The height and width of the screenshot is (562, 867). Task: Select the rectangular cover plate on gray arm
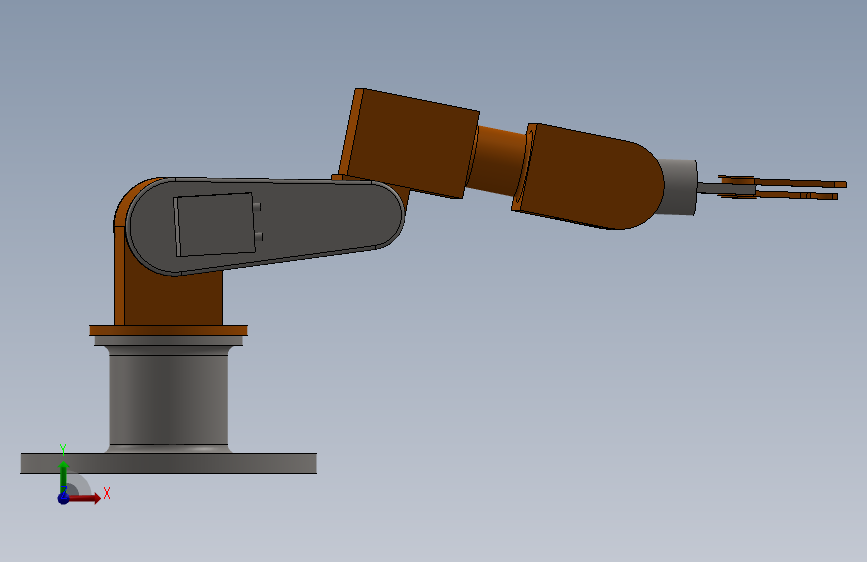215,225
